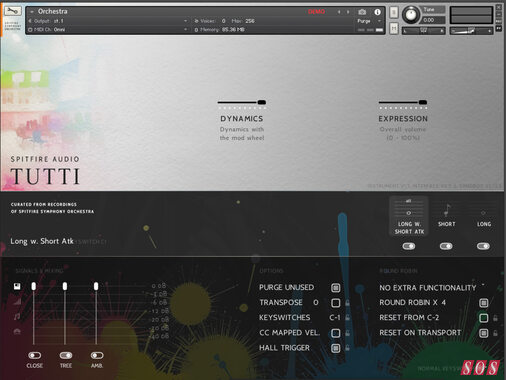Enable the CC Mapped Vel. checkbox
Screen dimensions: 506x380
pyautogui.click(x=336, y=333)
